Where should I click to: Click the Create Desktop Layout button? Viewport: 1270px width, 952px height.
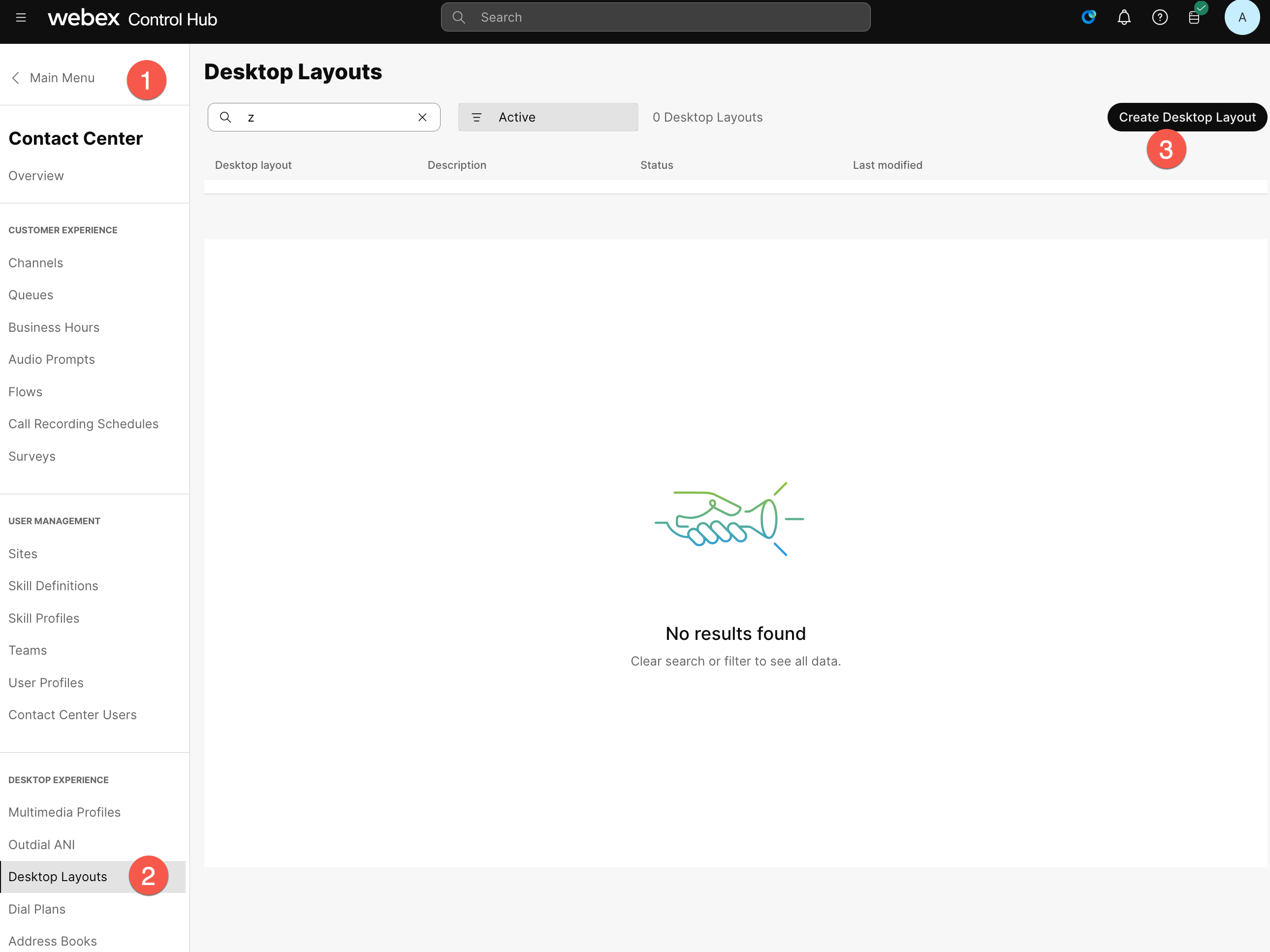(x=1187, y=117)
